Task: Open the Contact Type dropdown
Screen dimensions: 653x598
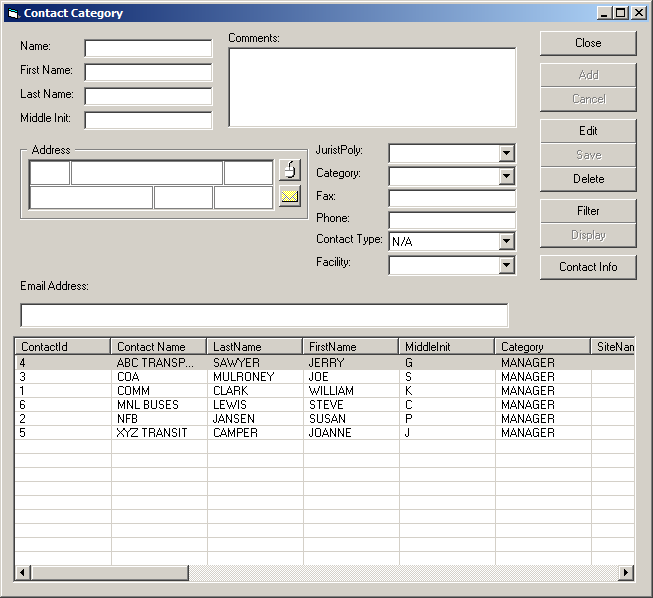Action: (507, 241)
